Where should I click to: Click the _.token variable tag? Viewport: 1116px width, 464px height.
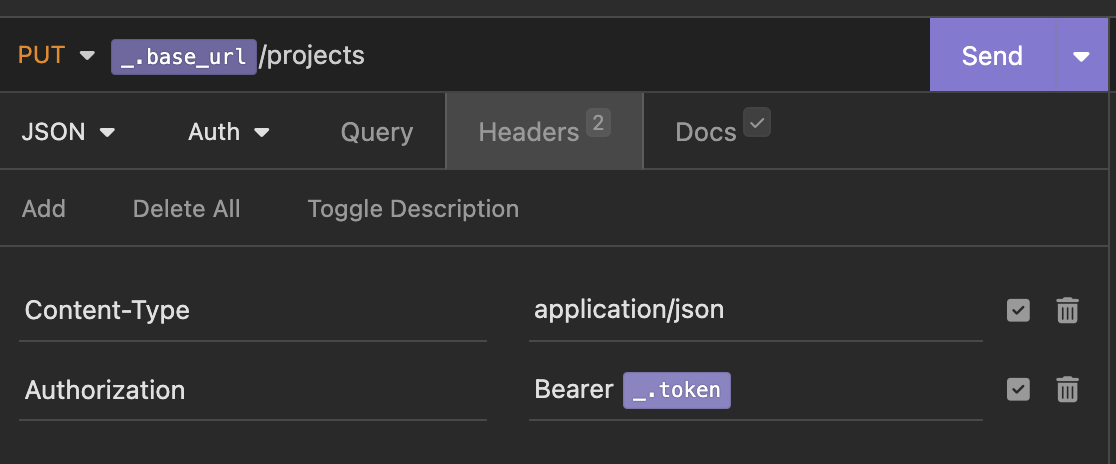click(677, 390)
